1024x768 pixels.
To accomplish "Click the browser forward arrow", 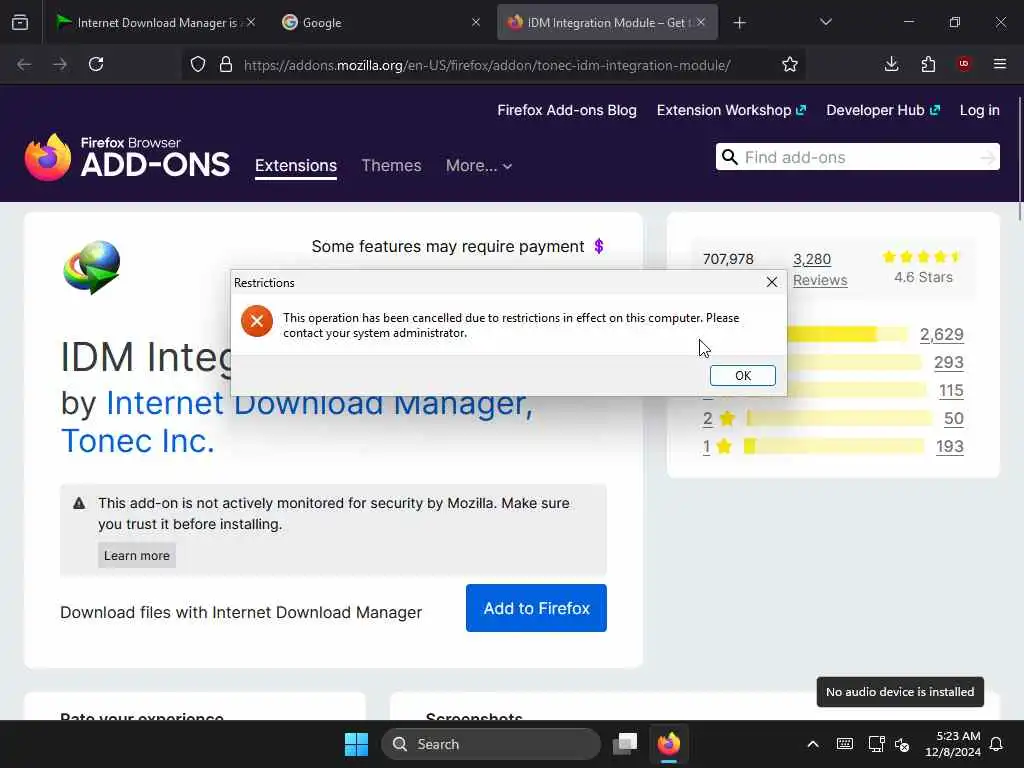I will [60, 64].
